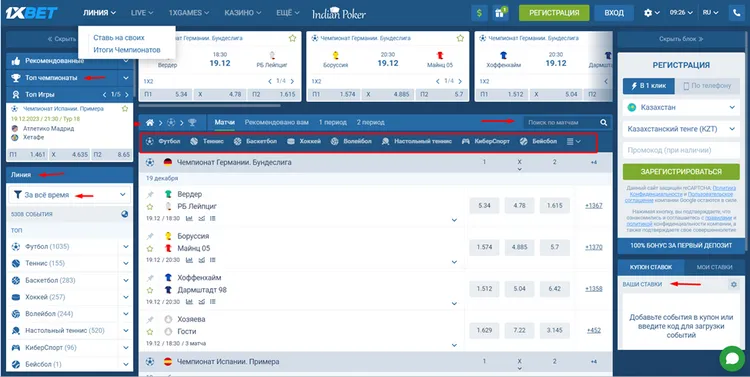750x377 pixels.
Task: Click the Поиск по матчам field
Action: (x=561, y=123)
